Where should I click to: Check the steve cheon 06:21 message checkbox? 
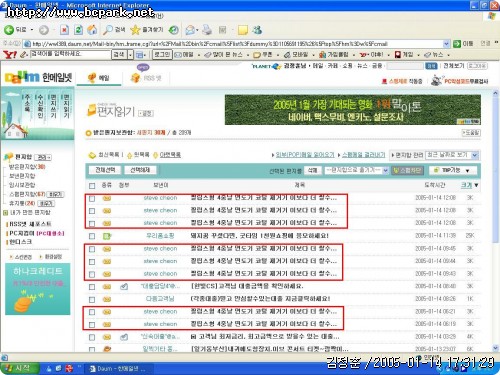click(x=92, y=312)
